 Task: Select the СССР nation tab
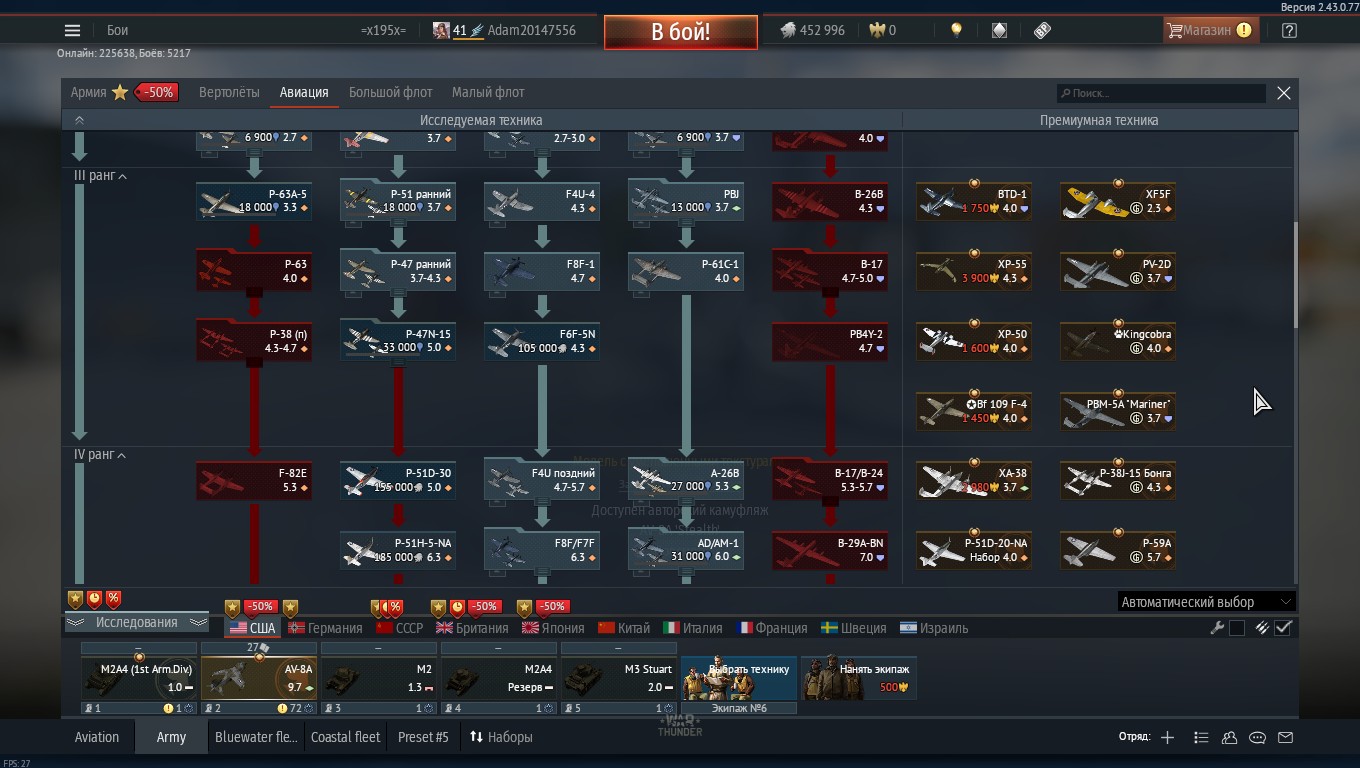click(x=399, y=628)
